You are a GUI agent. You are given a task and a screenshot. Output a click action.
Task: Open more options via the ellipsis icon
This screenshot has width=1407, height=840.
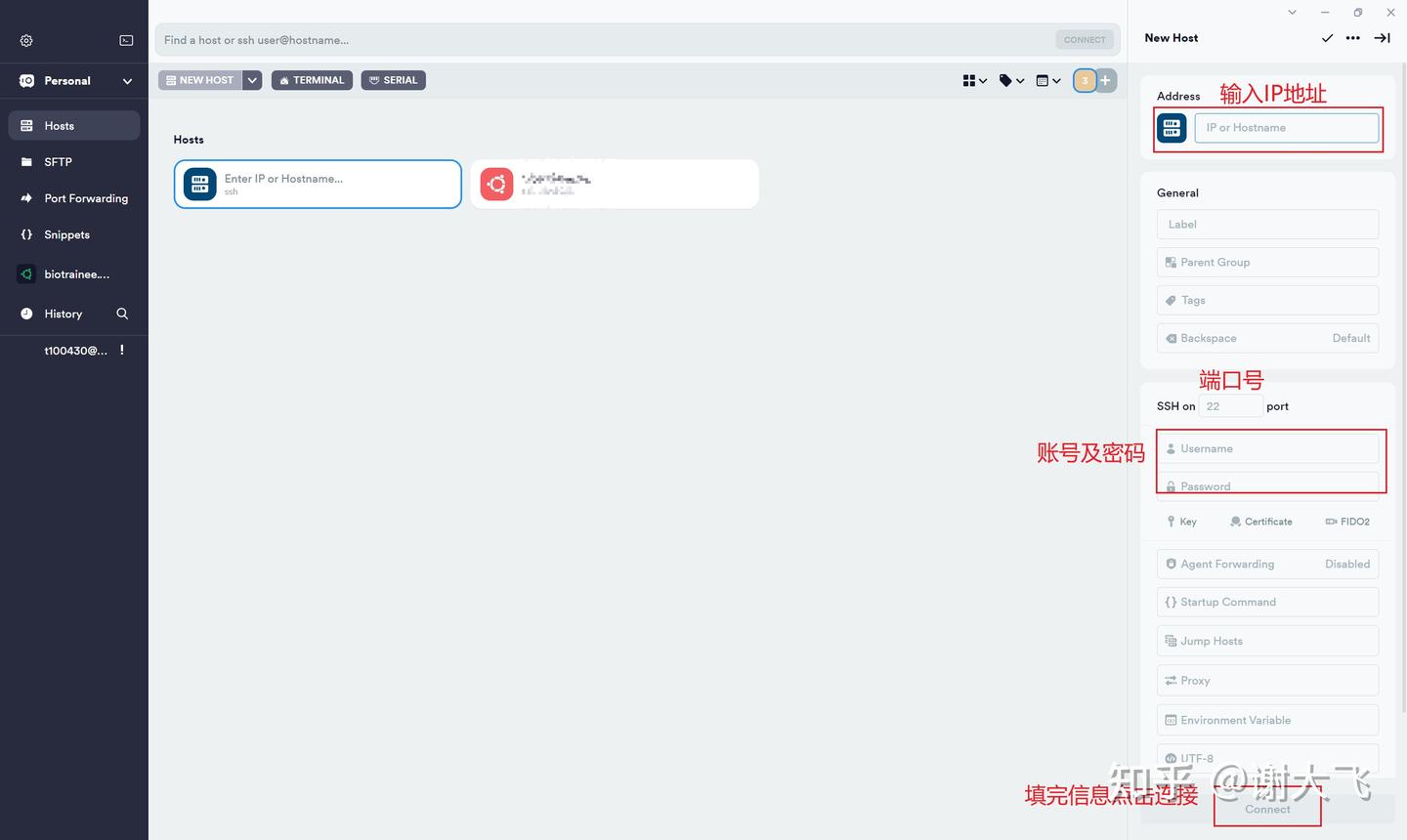[x=1353, y=38]
